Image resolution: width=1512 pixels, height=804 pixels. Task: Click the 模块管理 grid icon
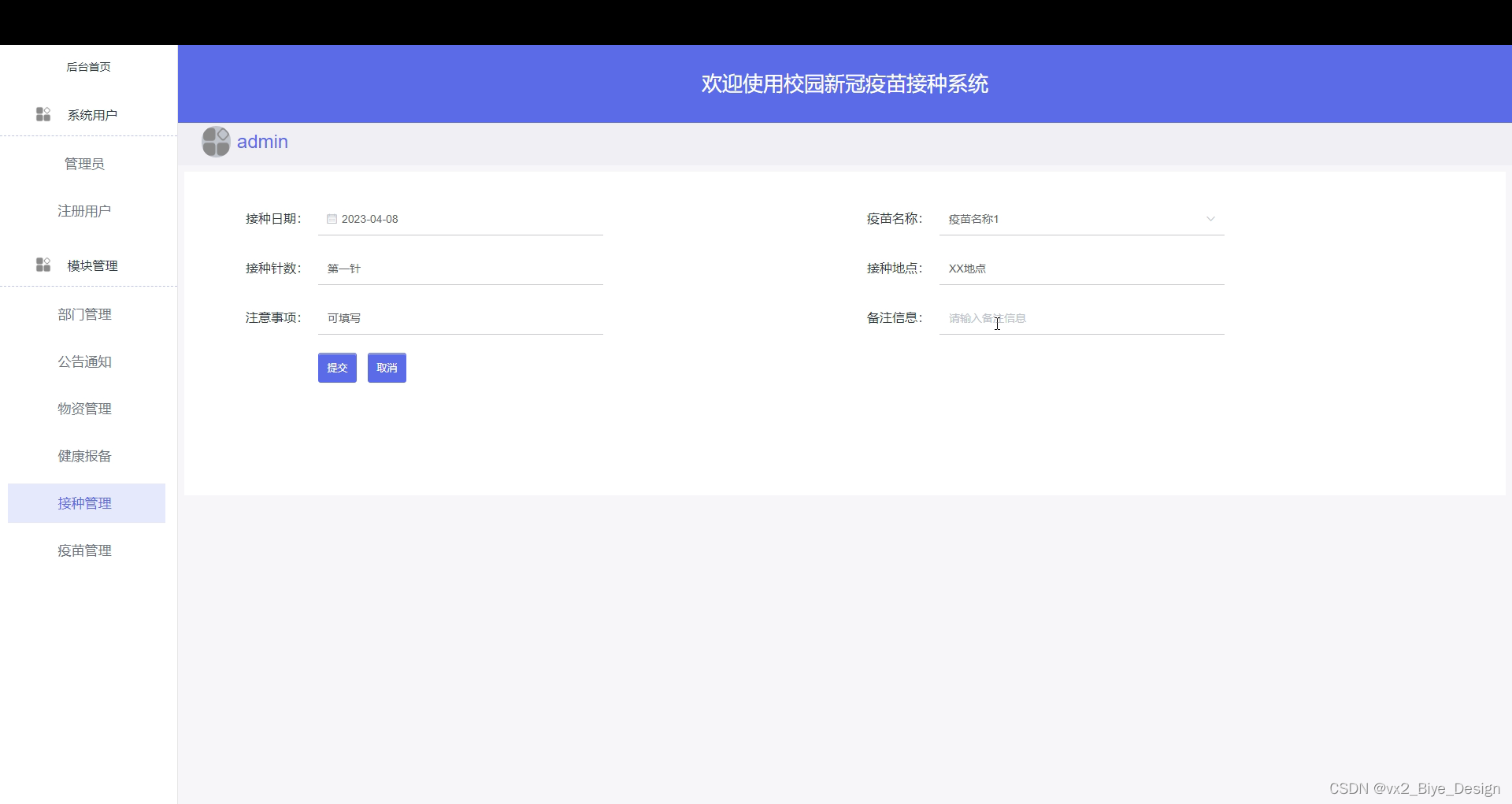pos(43,265)
